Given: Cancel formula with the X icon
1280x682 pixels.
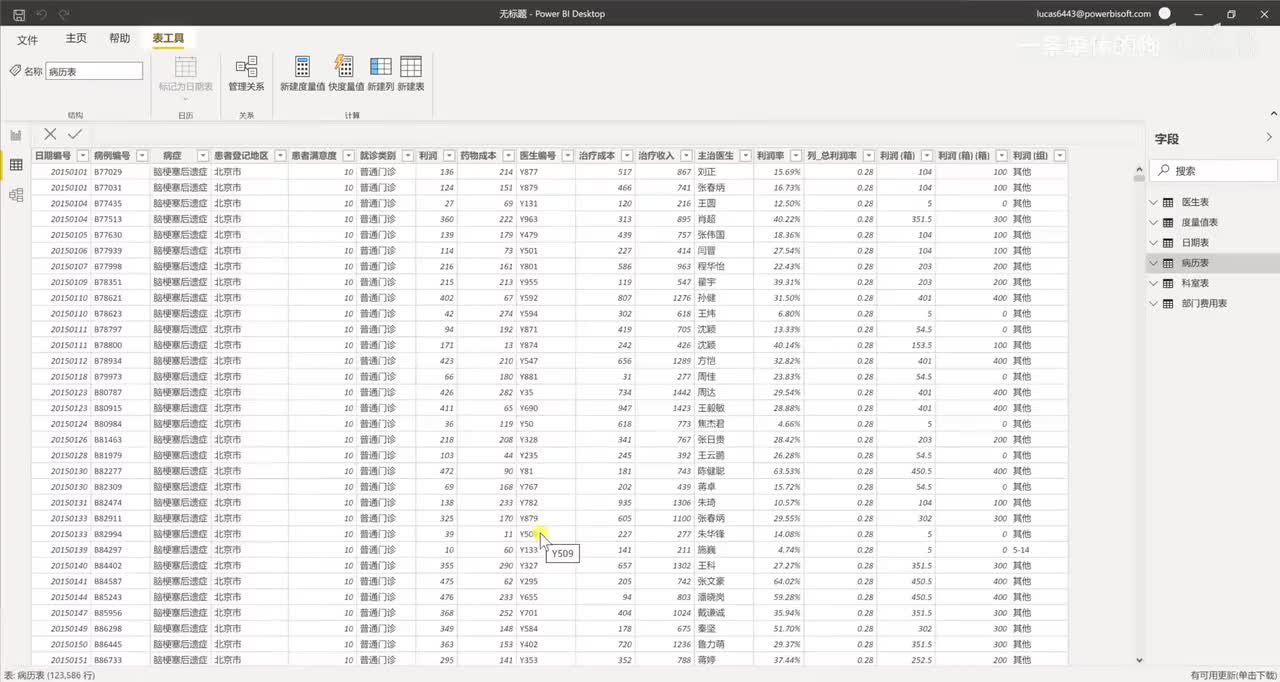Looking at the screenshot, I should coord(50,134).
